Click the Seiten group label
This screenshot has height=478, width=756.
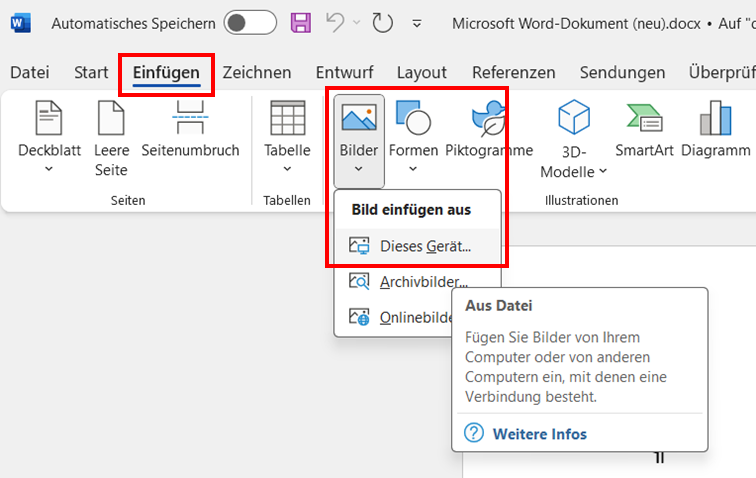pos(128,200)
